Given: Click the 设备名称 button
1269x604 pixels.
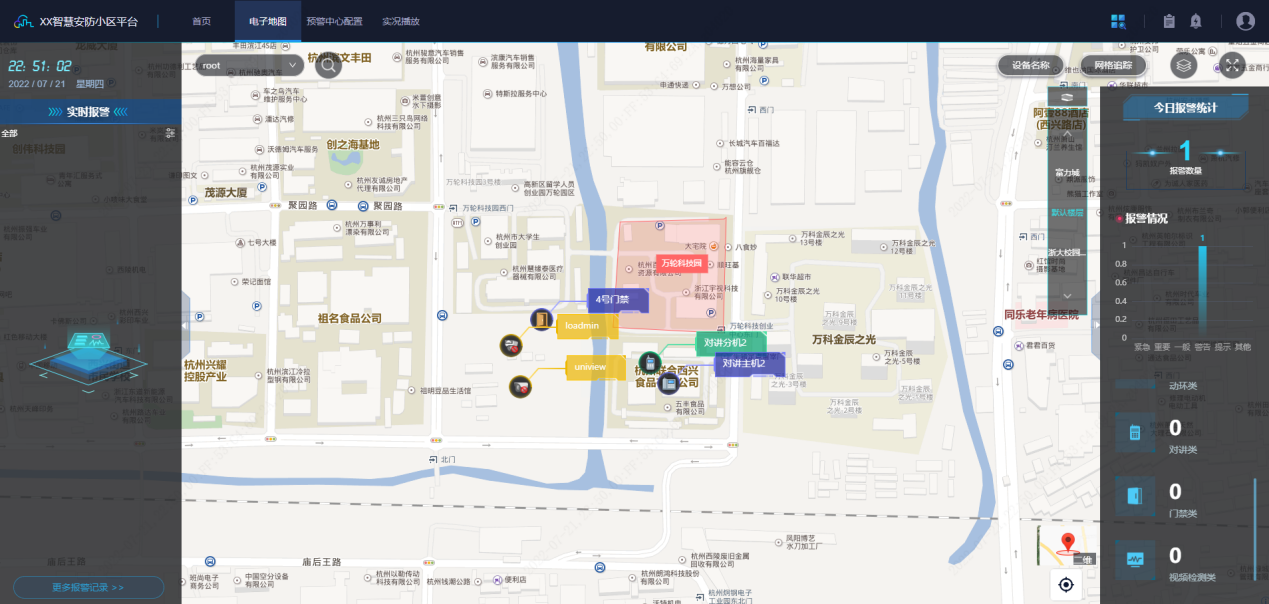Looking at the screenshot, I should (x=1030, y=65).
